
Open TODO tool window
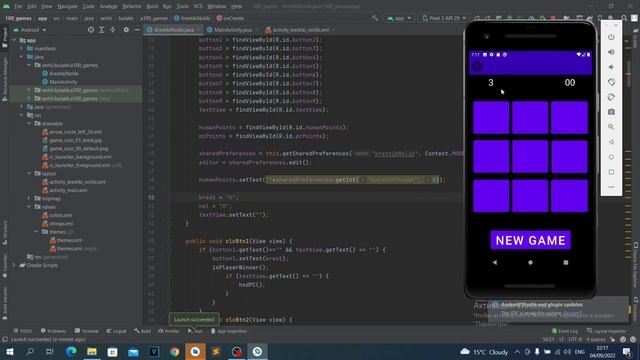[x=23, y=331]
